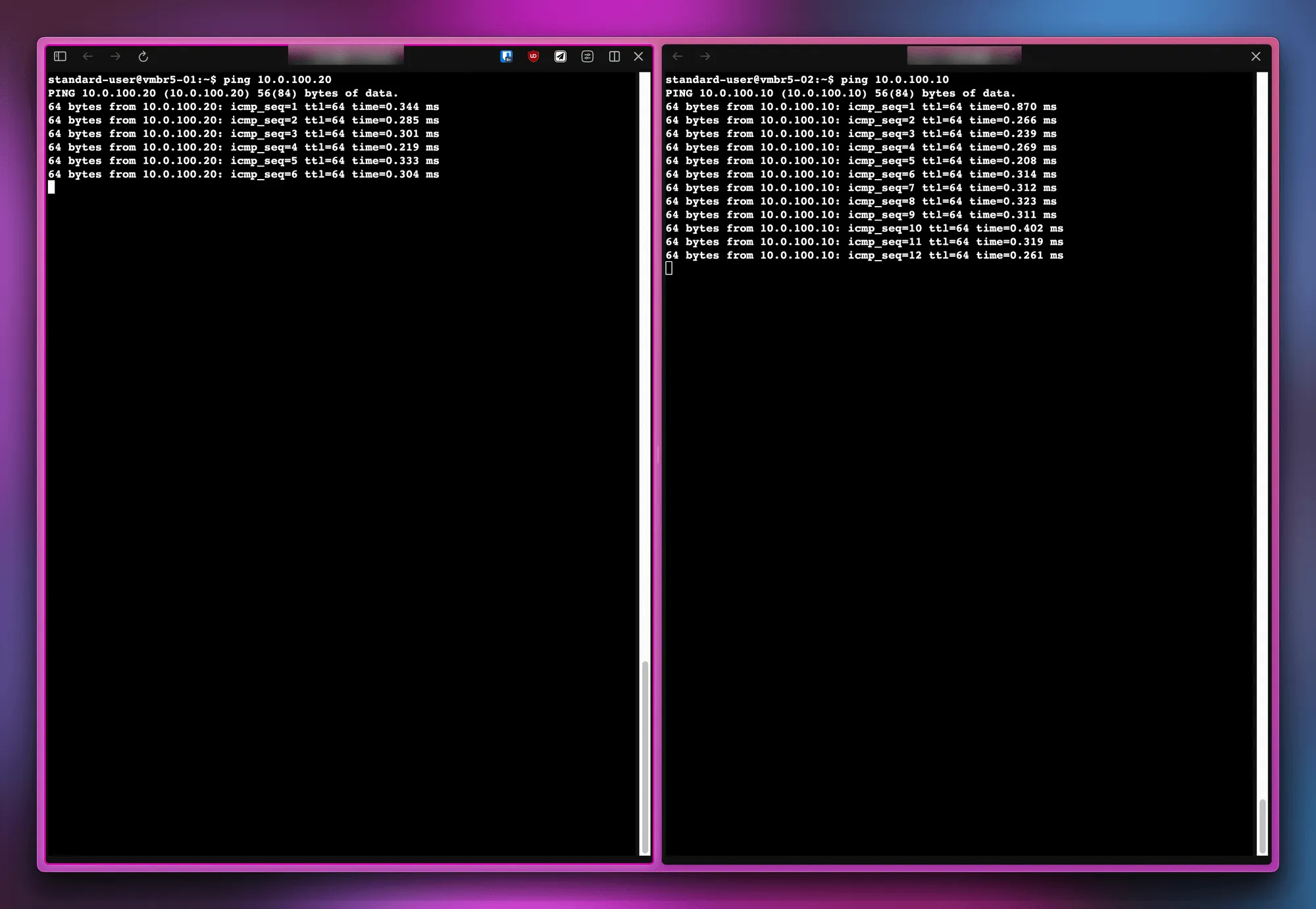Viewport: 1316px width, 909px height.
Task: Click the forward arrow in the left window
Action: 116,57
